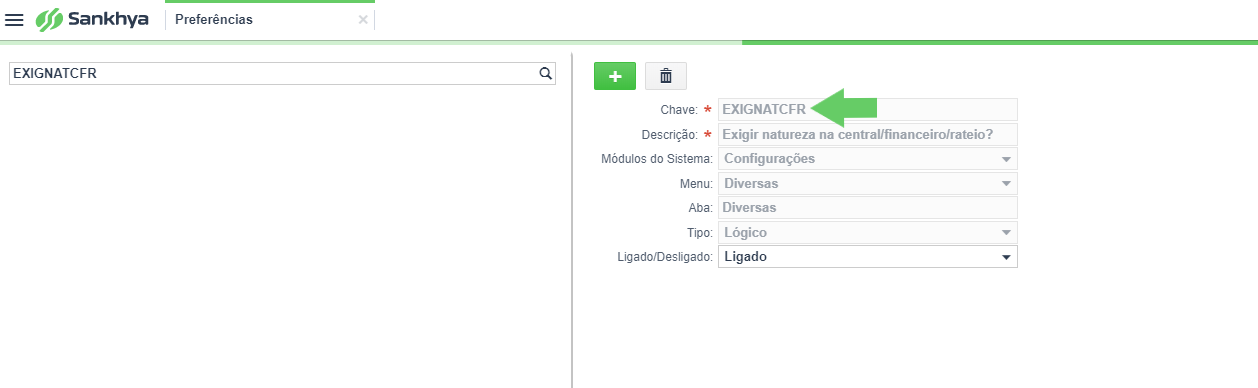Add a new preference with plus button
This screenshot has width=1258, height=388.
pyautogui.click(x=615, y=76)
